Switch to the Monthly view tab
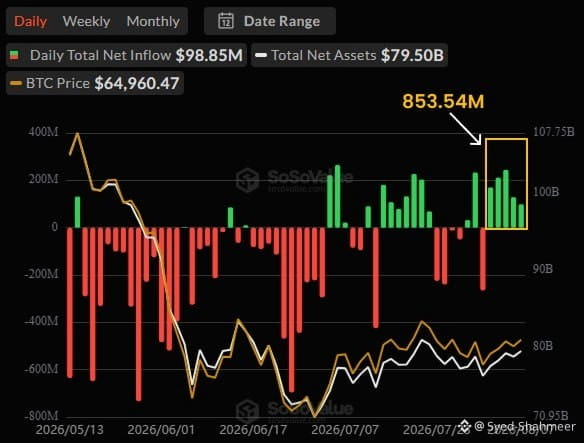This screenshot has width=584, height=443. (x=153, y=21)
